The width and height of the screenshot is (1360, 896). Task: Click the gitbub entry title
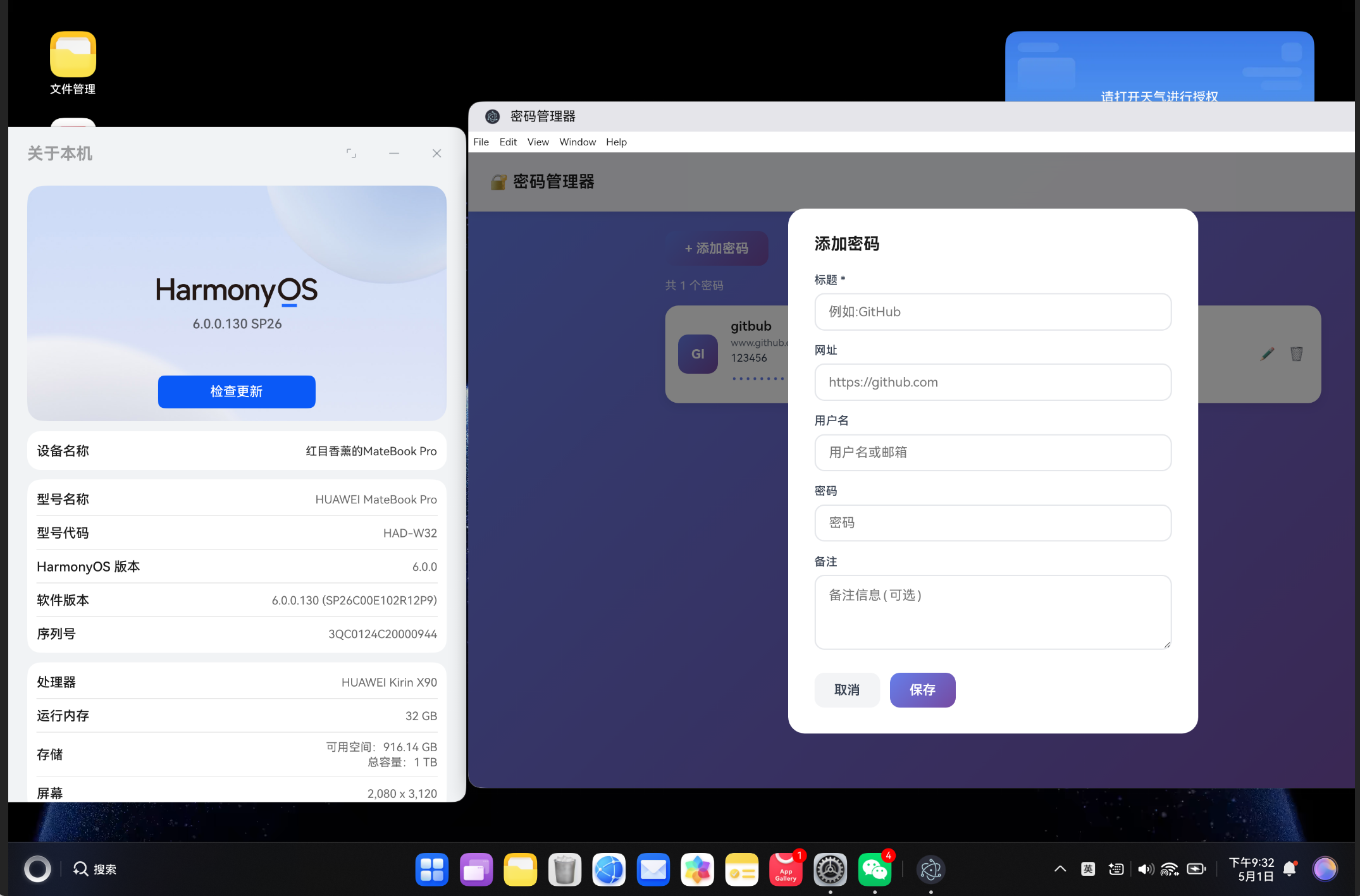coord(751,326)
